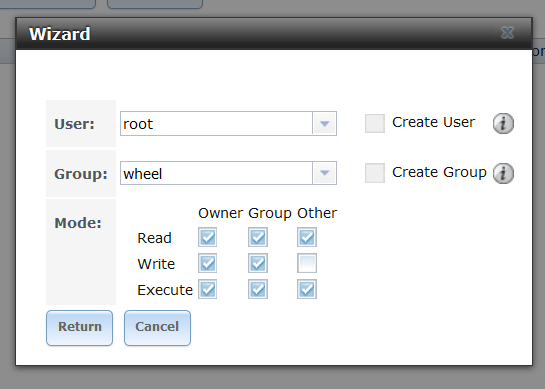Open the User dropdown arrow
Image resolution: width=545 pixels, height=389 pixels.
(x=325, y=123)
